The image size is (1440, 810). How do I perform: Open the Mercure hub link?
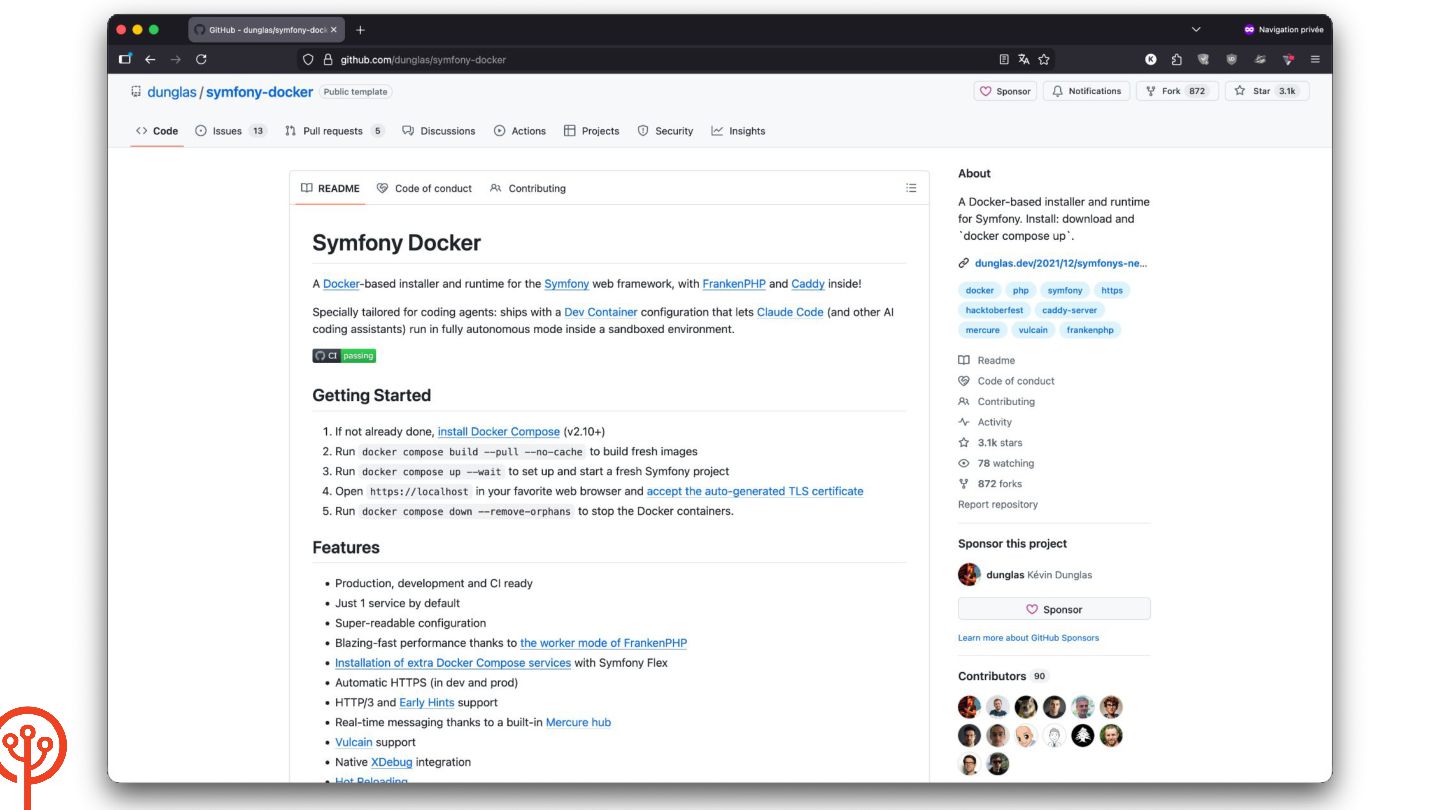click(x=578, y=722)
